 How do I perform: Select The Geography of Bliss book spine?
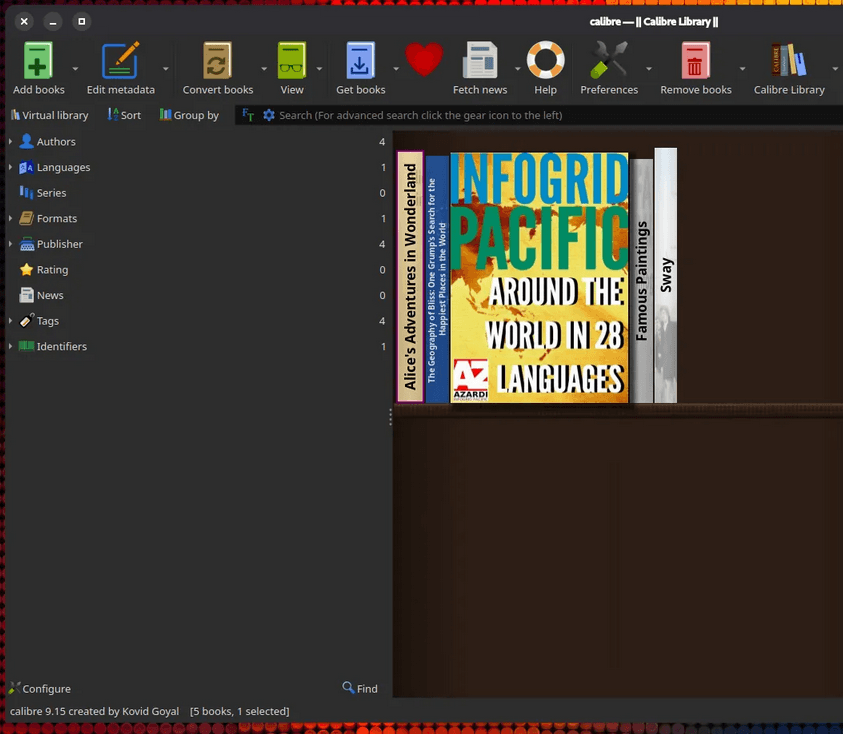[x=437, y=279]
